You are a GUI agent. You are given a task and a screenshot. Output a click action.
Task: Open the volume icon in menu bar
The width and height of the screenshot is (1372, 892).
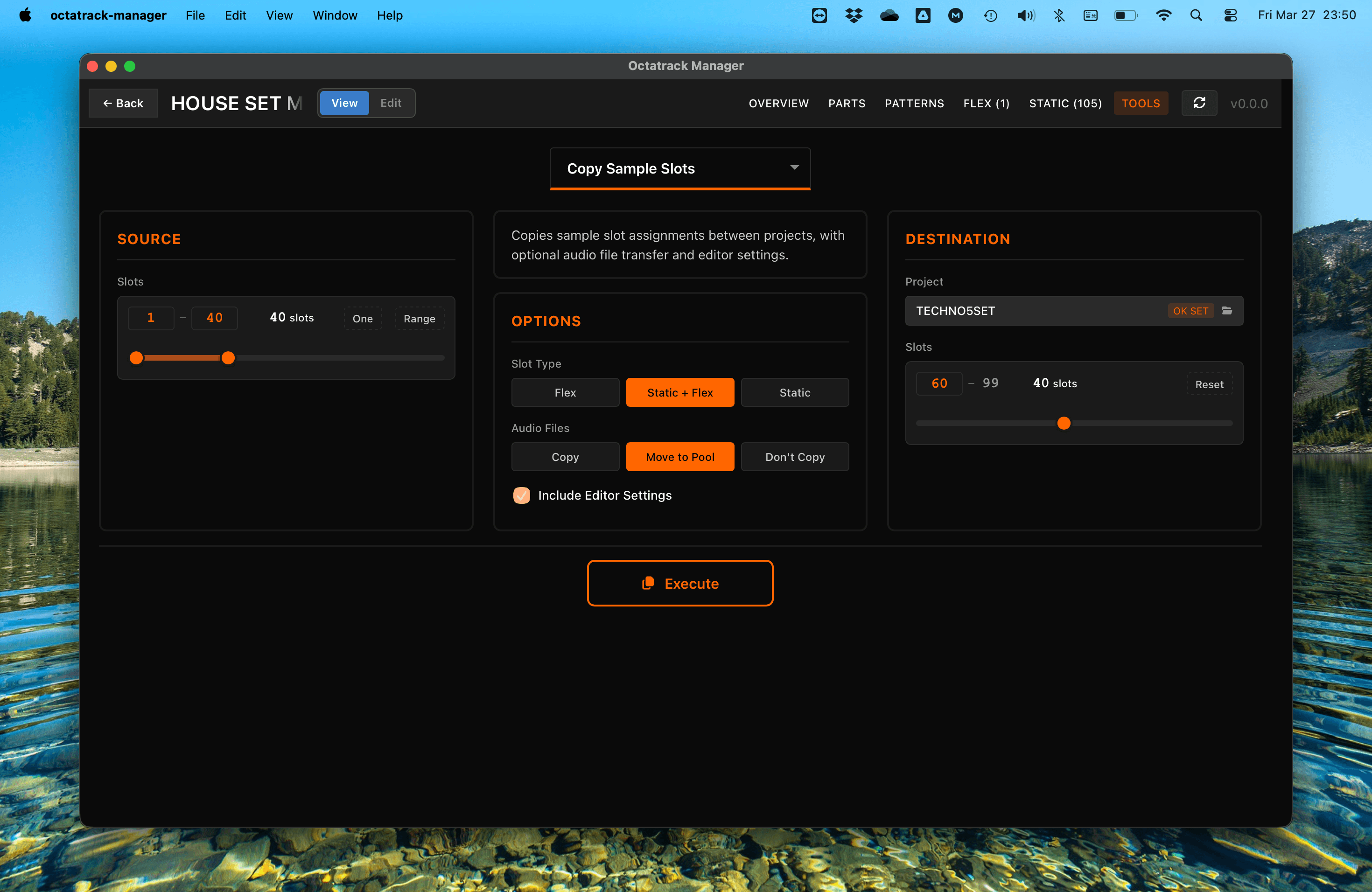point(1026,15)
